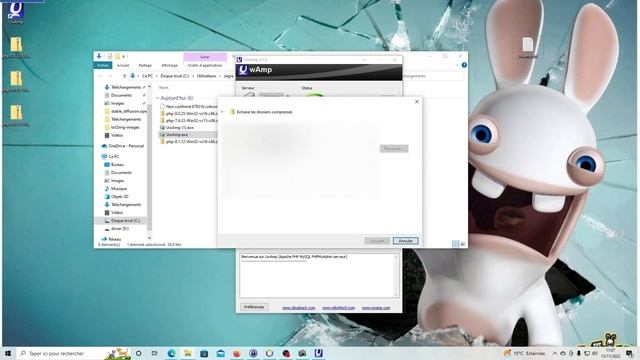The image size is (640, 360).
Task: Open Préférences in the UwAmp window
Action: click(x=254, y=307)
